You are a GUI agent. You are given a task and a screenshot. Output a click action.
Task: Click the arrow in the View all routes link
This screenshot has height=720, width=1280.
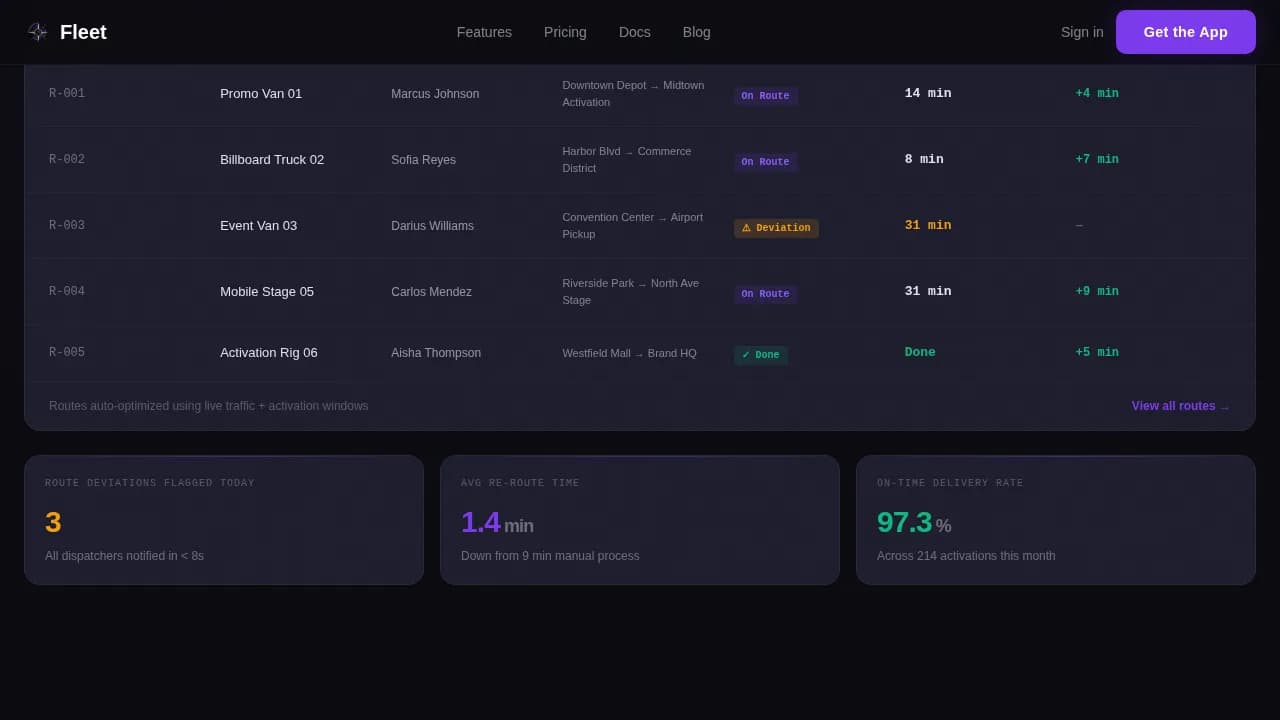coord(1224,406)
